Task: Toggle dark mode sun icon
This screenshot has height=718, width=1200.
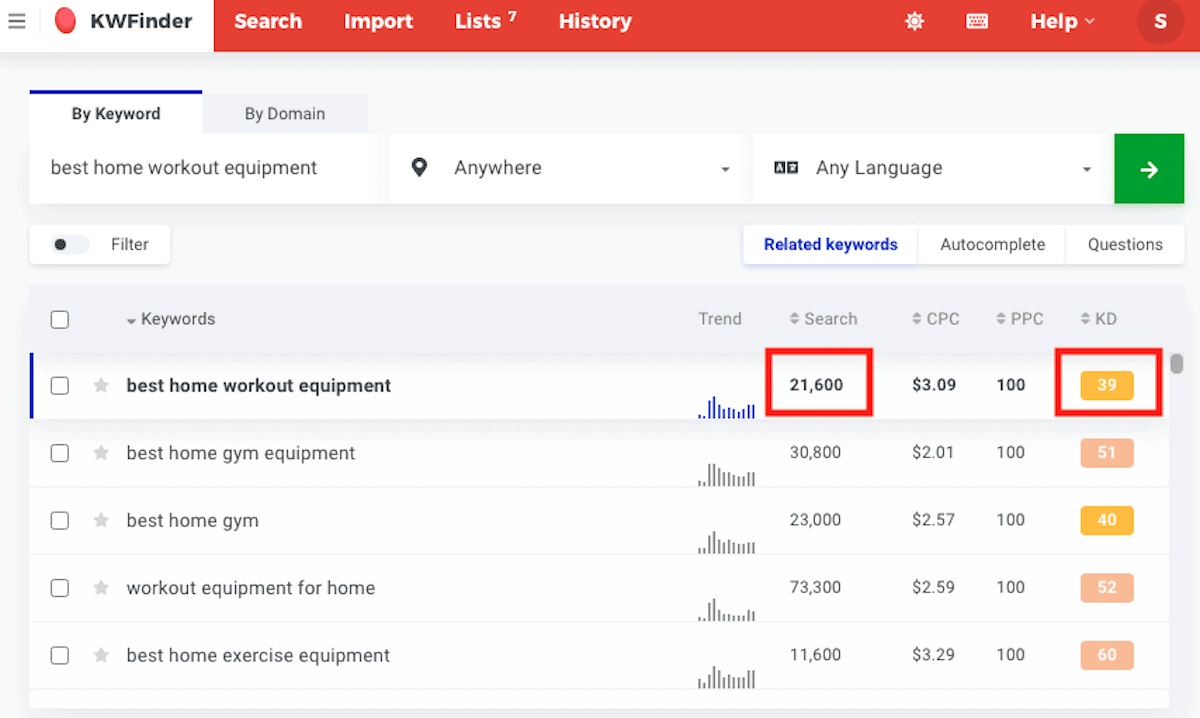Action: coord(914,22)
